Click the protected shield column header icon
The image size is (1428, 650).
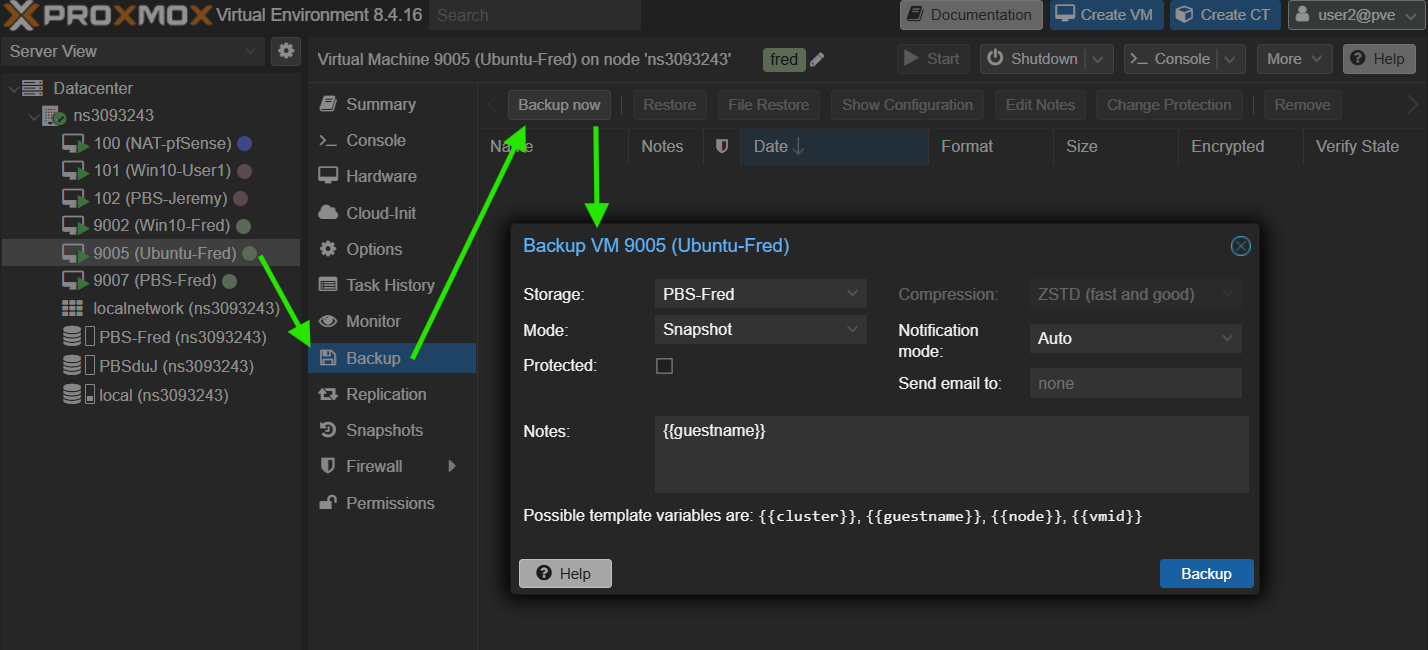722,147
